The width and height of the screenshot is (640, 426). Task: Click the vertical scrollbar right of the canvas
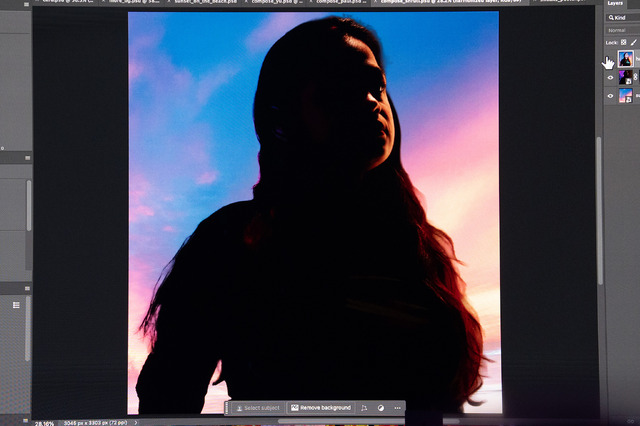click(x=599, y=211)
